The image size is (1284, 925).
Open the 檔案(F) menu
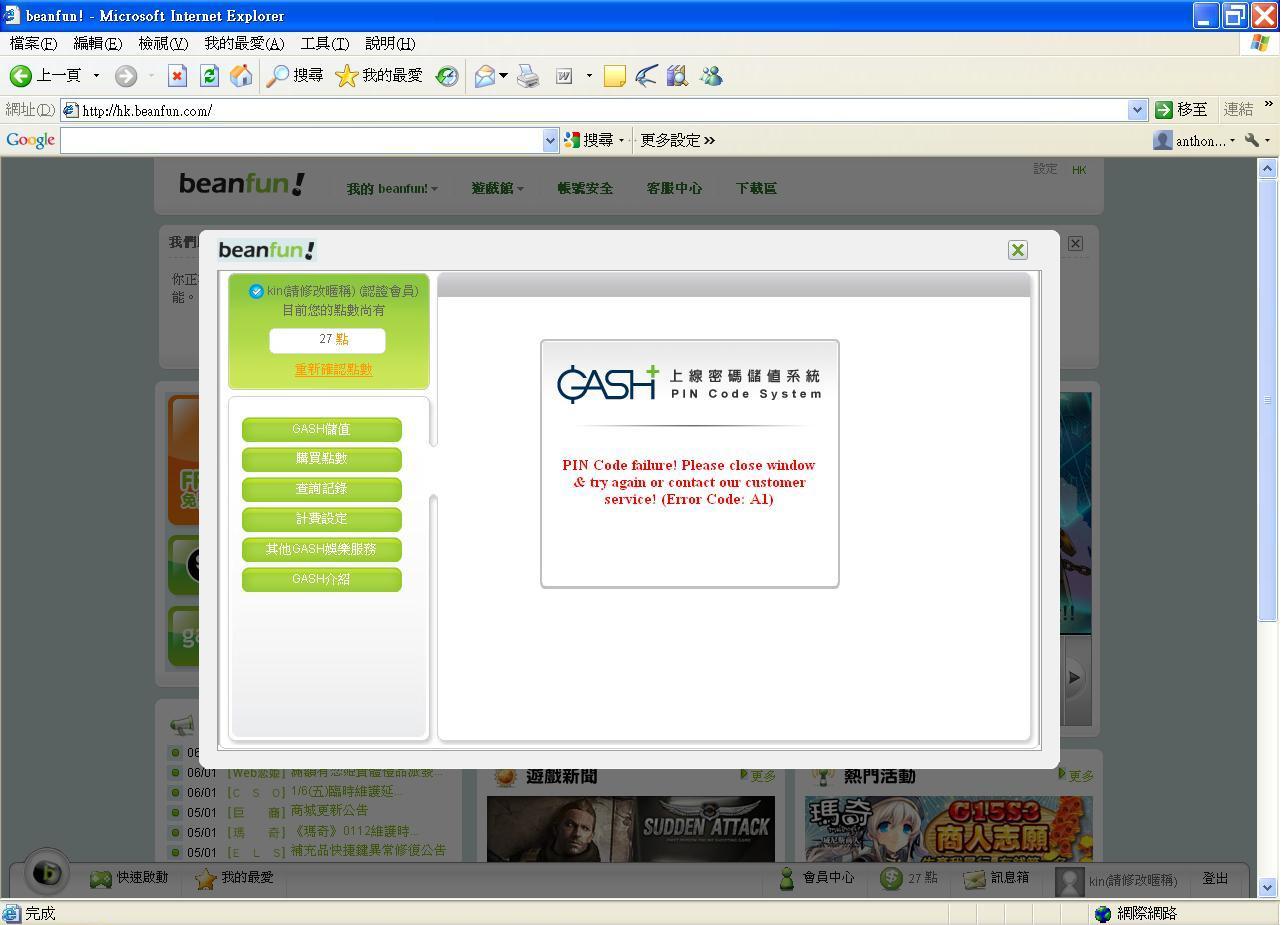pyautogui.click(x=33, y=43)
